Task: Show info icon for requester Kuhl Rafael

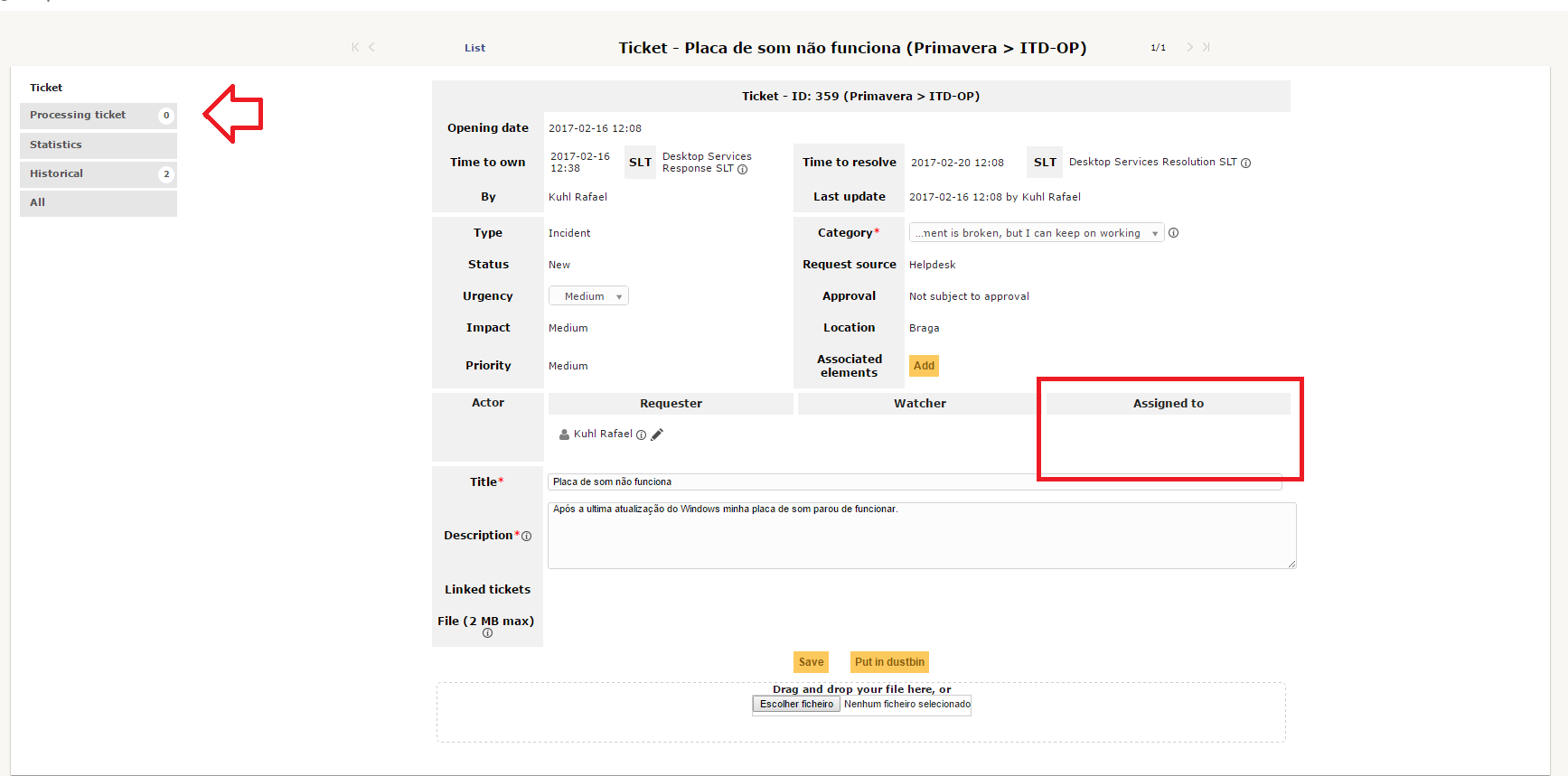Action: (x=641, y=435)
